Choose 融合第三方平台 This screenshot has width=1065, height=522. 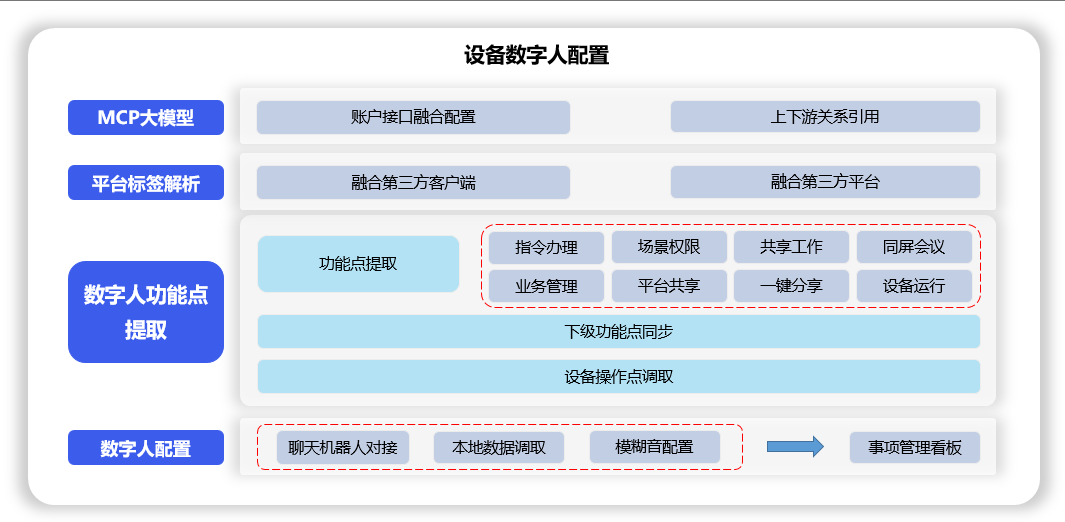[x=825, y=182]
